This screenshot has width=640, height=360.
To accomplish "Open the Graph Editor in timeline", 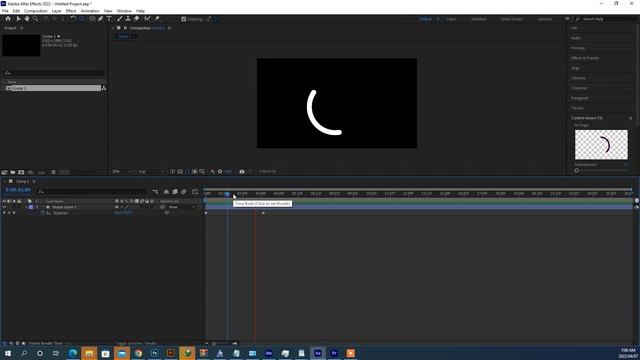I will click(x=195, y=191).
